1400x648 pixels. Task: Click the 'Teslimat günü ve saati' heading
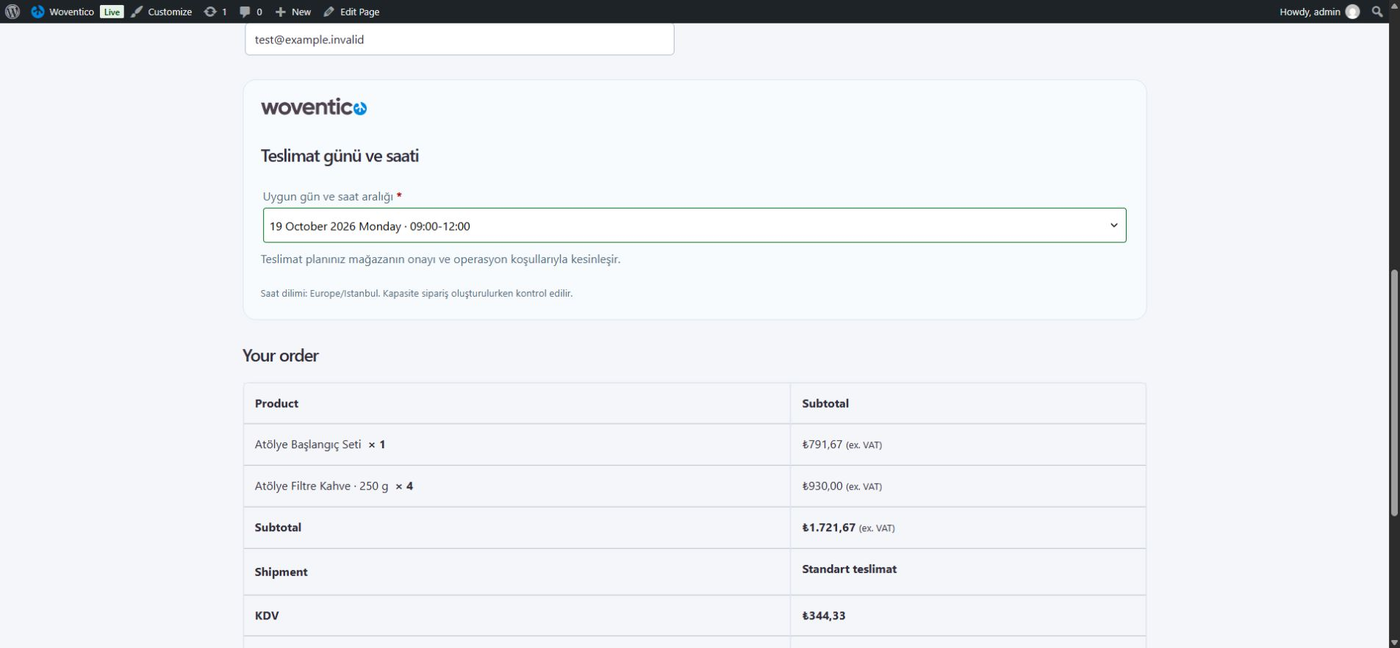(340, 156)
